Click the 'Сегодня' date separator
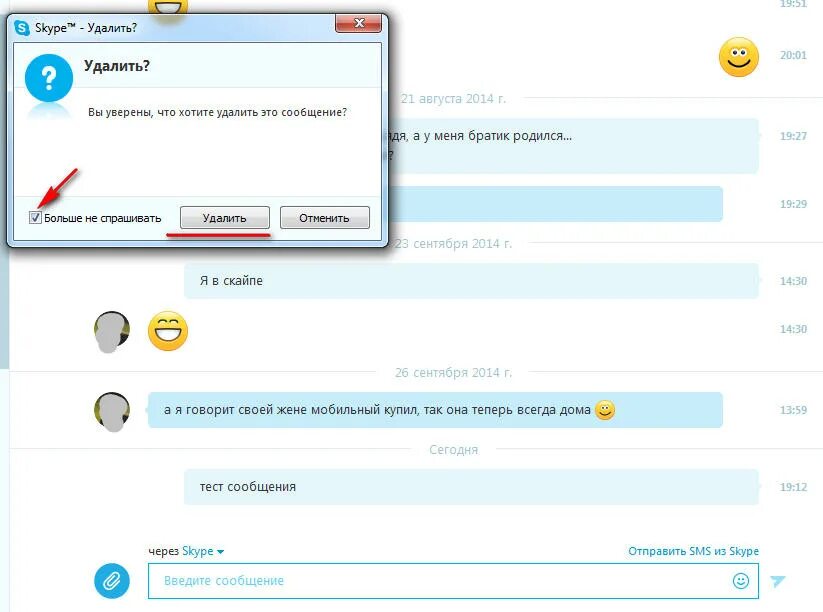 pos(453,450)
